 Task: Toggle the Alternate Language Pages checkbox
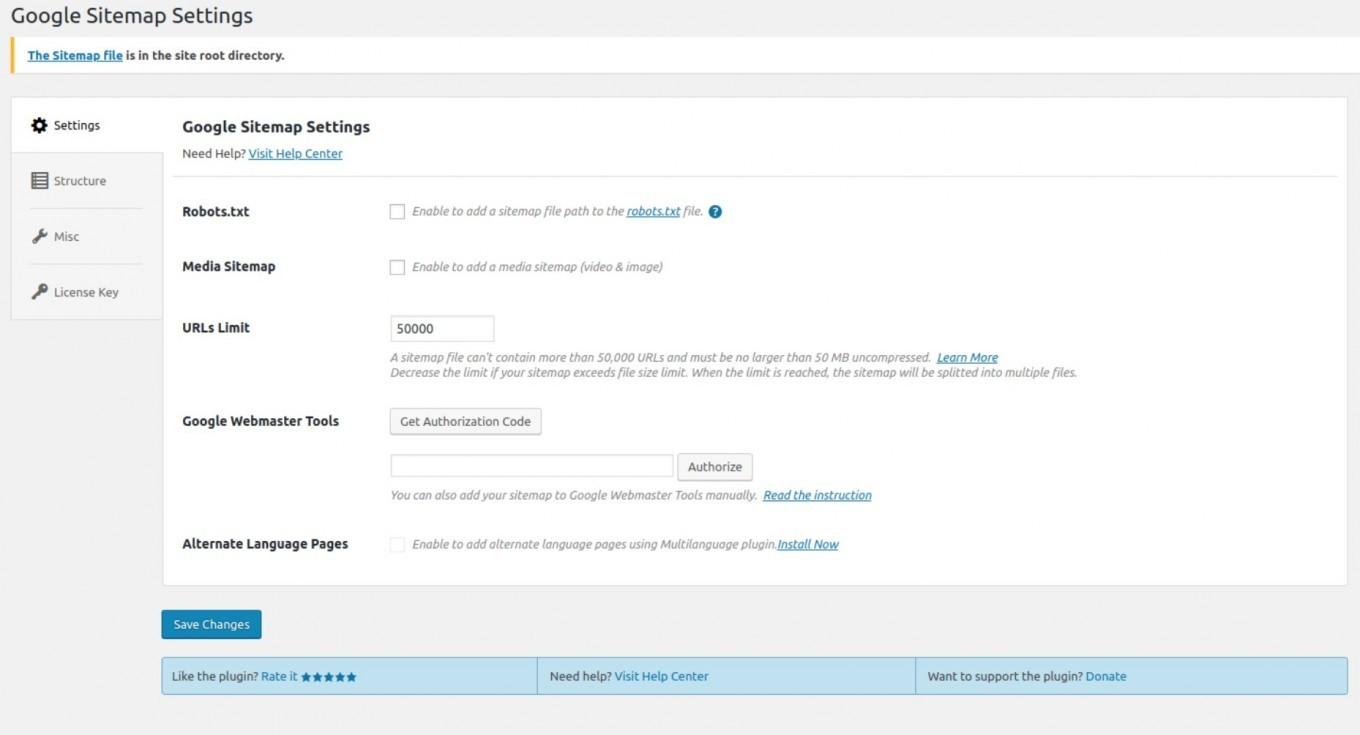397,544
